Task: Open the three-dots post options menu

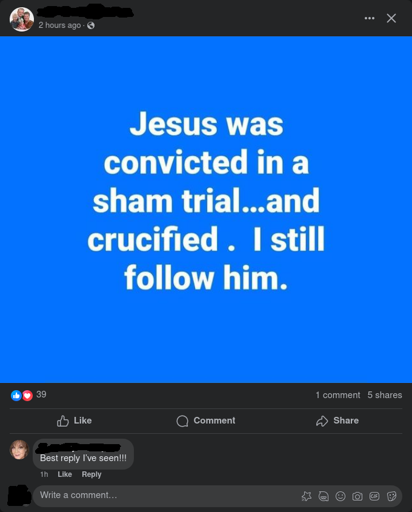Action: tap(369, 18)
